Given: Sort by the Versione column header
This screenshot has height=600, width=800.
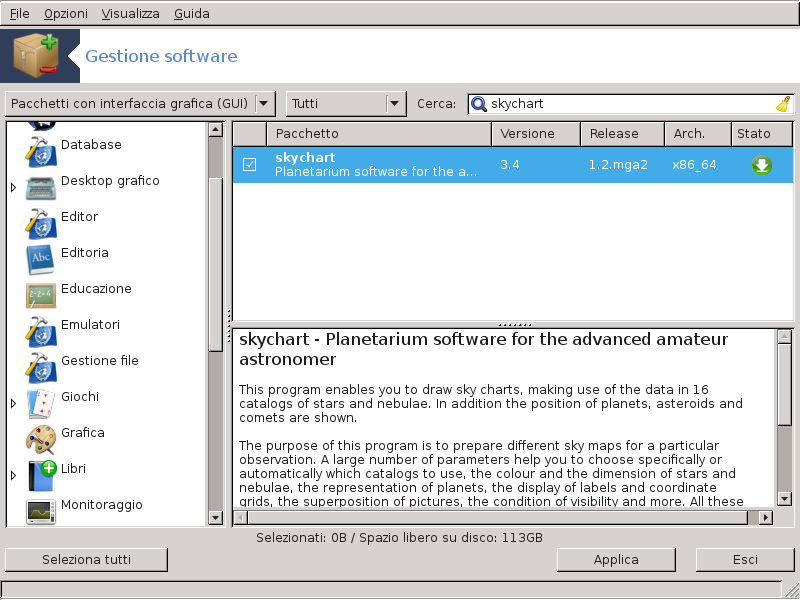Looking at the screenshot, I should [536, 134].
